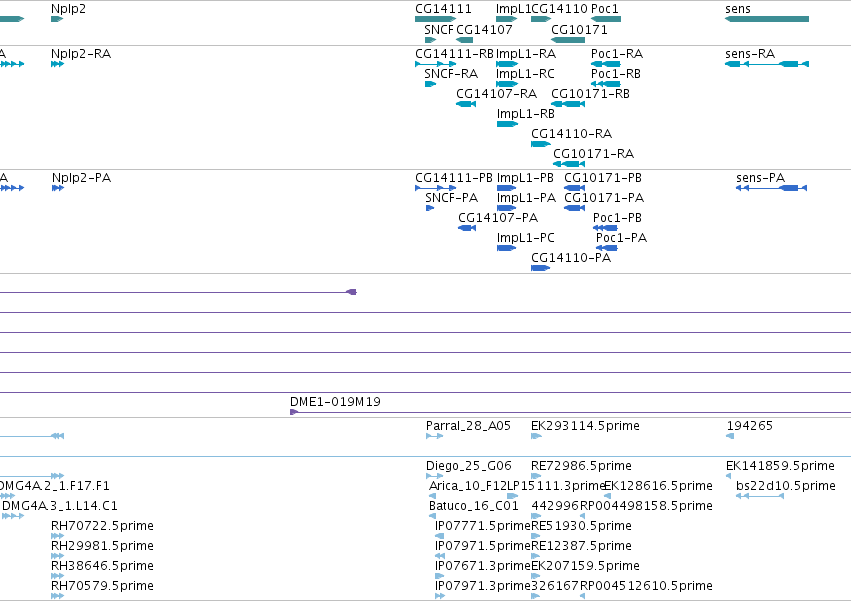Click the EK207159.5prime EST label
The width and height of the screenshot is (851, 601).
pos(586,566)
